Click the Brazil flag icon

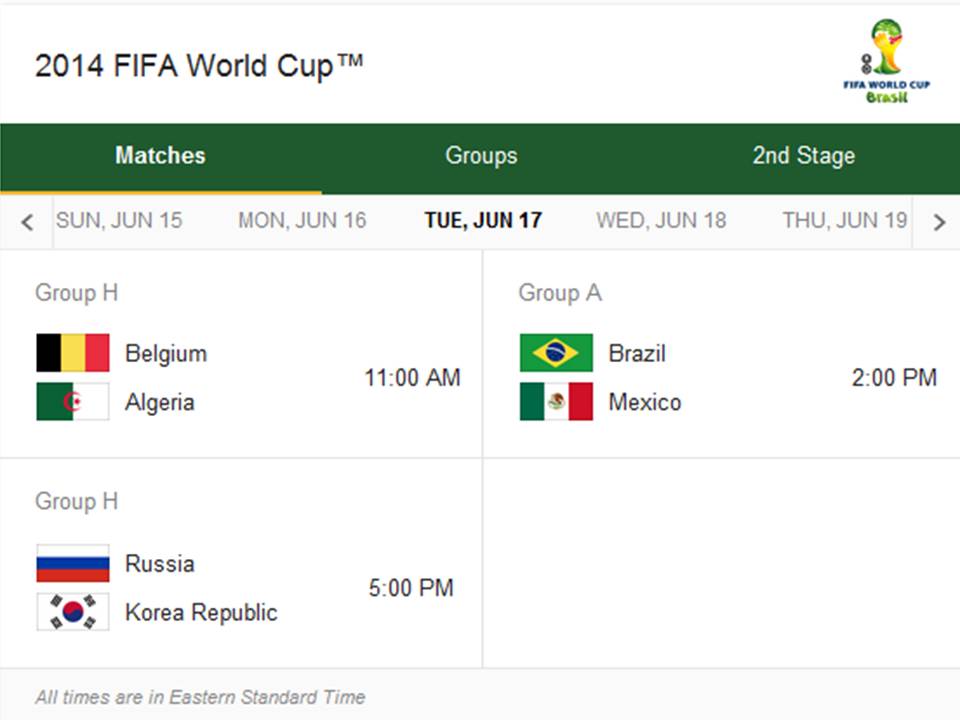pyautogui.click(x=556, y=353)
